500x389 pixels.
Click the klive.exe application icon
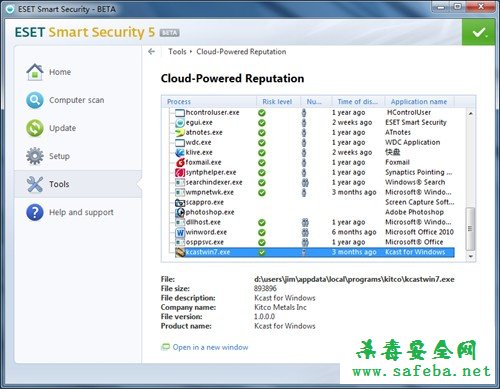[180, 153]
